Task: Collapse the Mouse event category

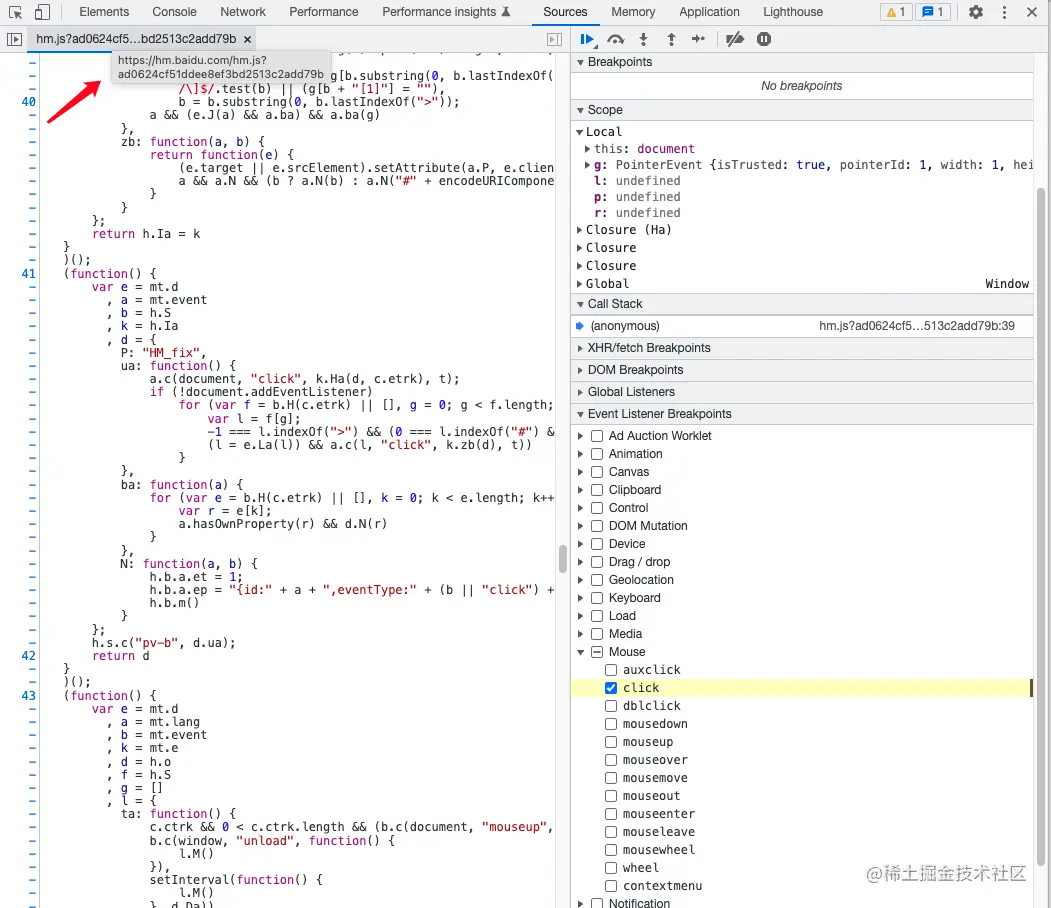Action: pyautogui.click(x=581, y=651)
